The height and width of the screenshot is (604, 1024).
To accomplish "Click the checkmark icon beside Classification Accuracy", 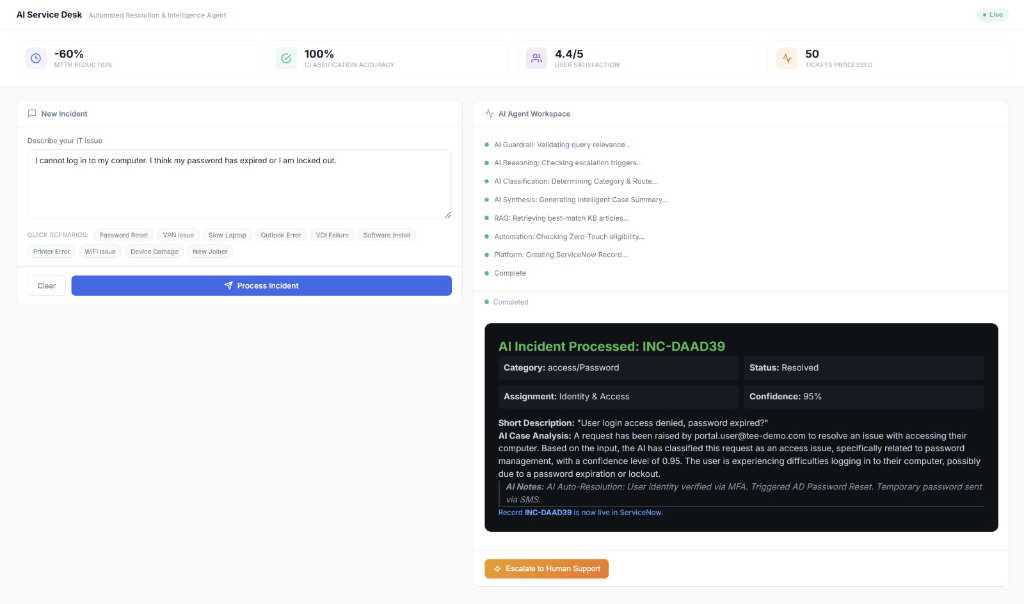I will click(285, 58).
